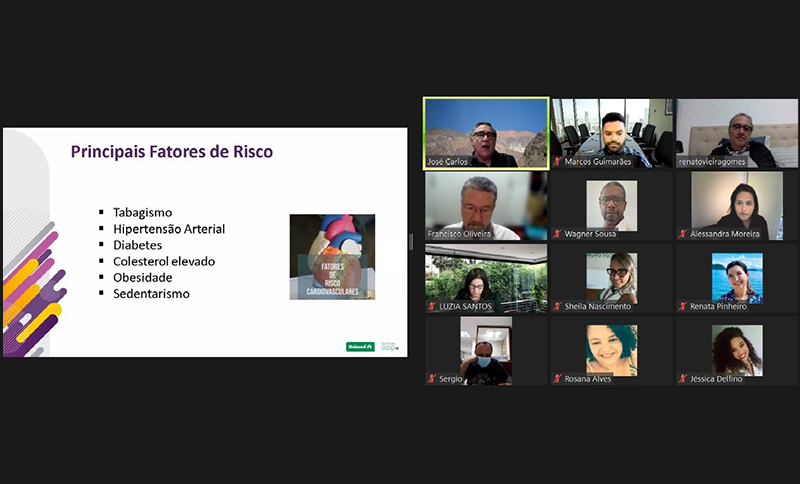Click the 'Jéssica Delfino' name label
The image size is (800, 484).
point(716,379)
